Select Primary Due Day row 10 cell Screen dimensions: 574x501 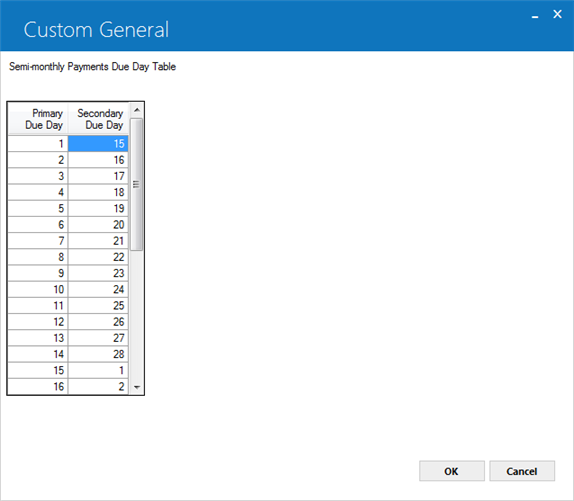(38, 289)
